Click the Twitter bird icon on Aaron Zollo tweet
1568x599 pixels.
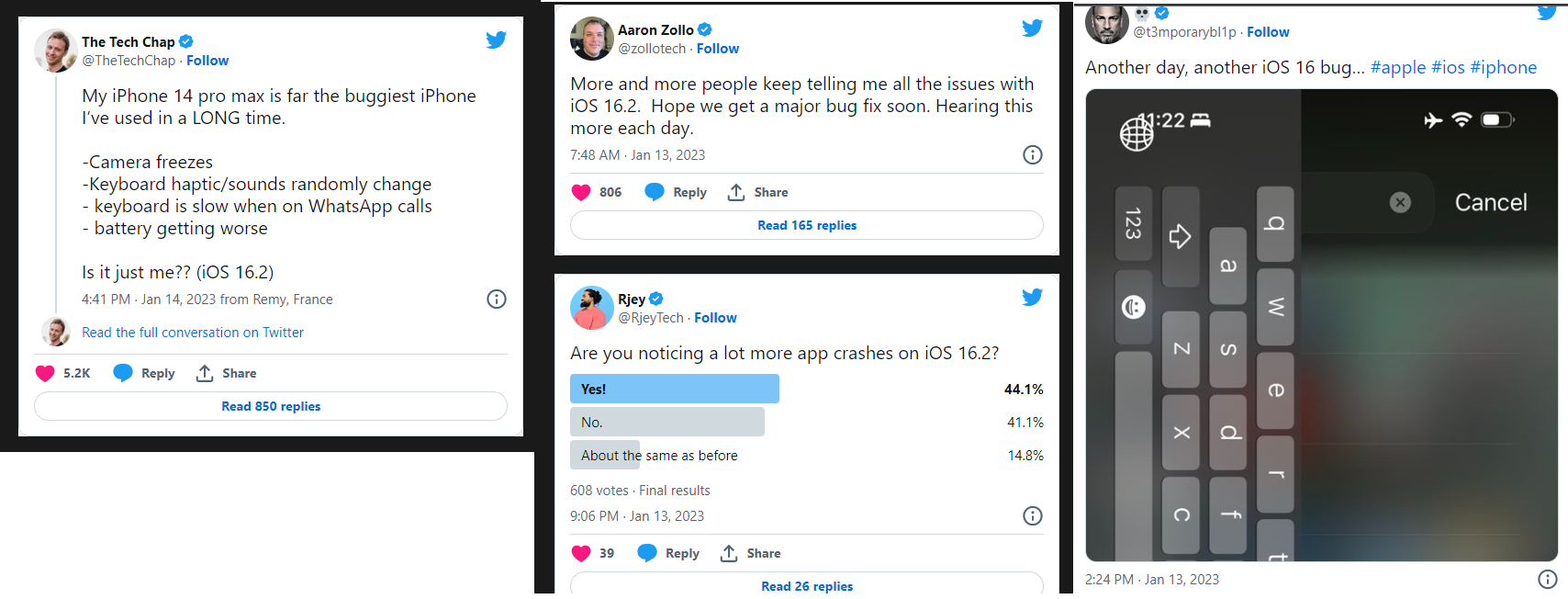coord(1032,28)
